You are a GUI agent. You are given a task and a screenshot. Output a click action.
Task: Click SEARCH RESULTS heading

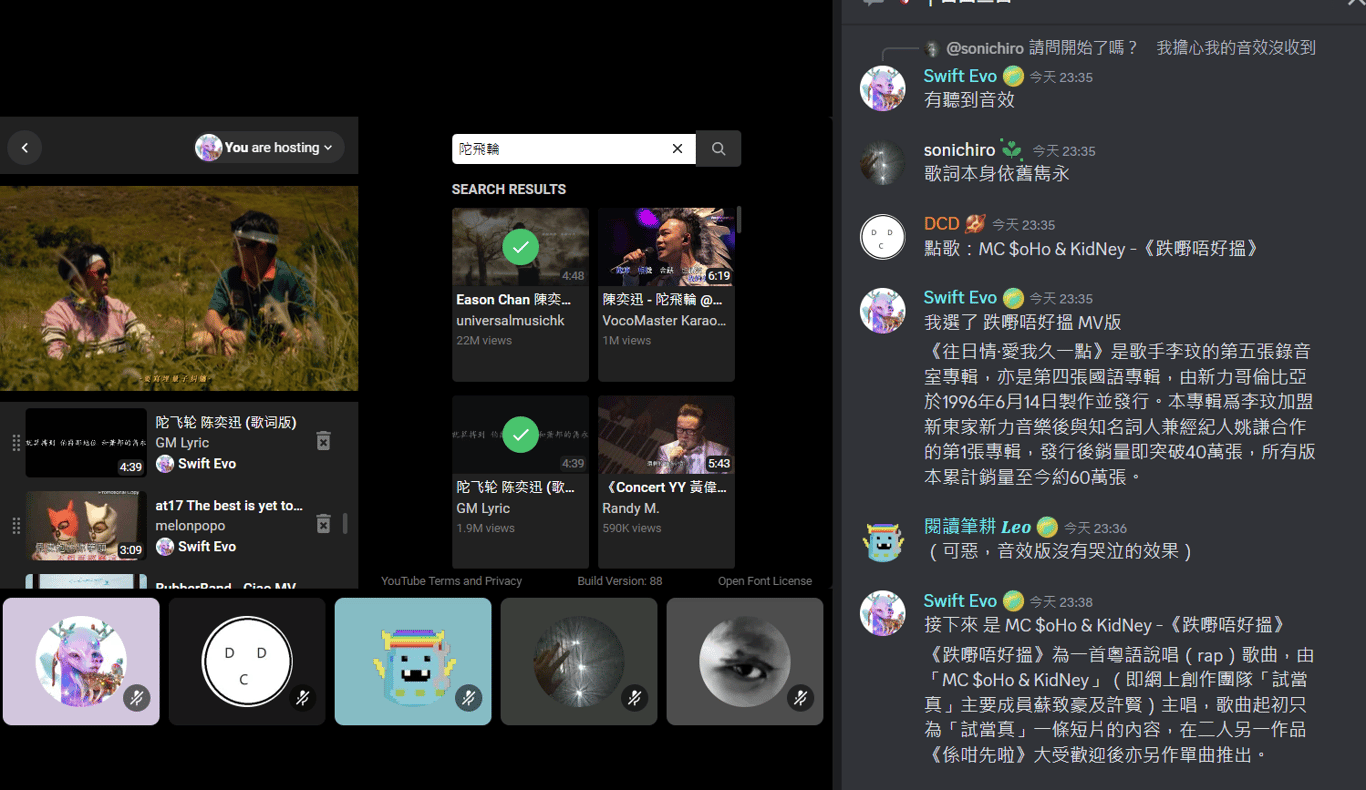(508, 189)
